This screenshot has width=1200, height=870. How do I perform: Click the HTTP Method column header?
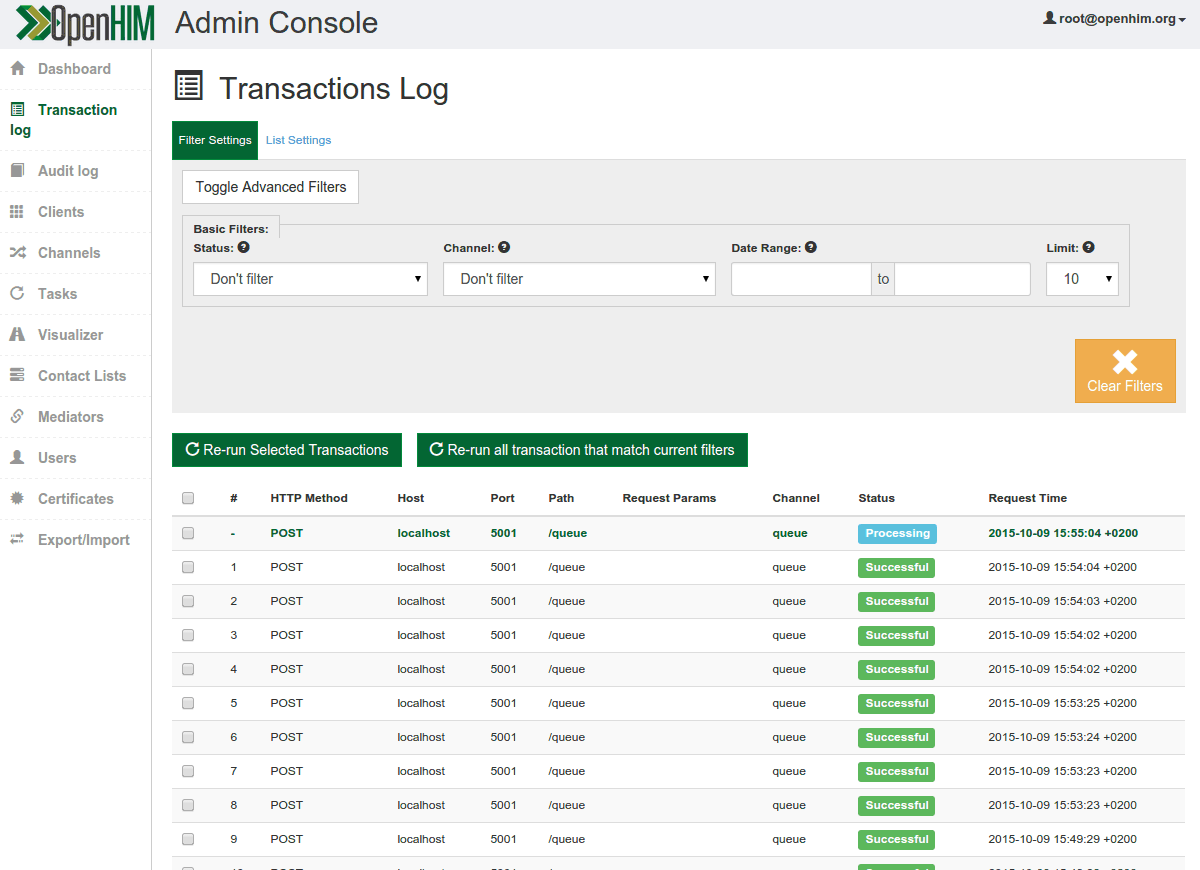click(x=309, y=498)
